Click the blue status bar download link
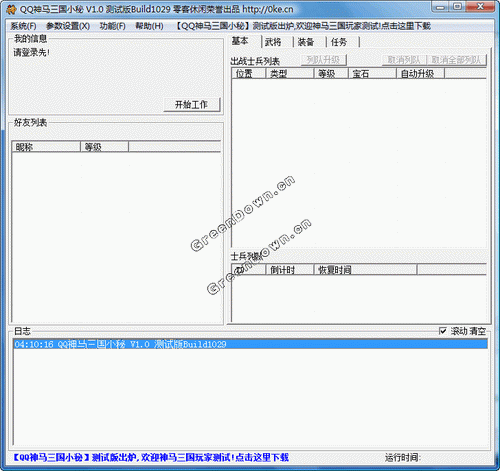Screen dimensions: 500x471 [151, 457]
